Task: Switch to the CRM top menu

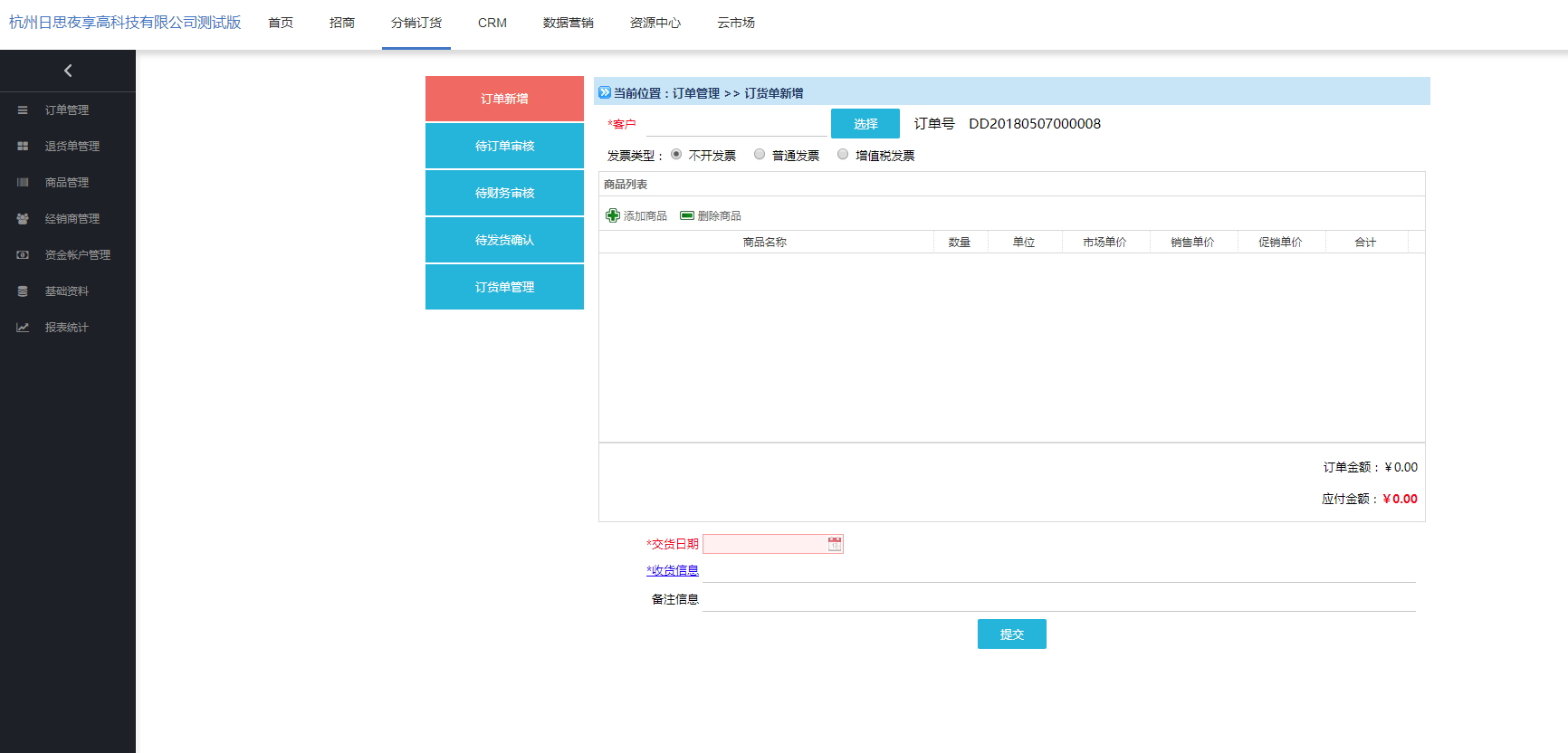Action: [x=492, y=23]
